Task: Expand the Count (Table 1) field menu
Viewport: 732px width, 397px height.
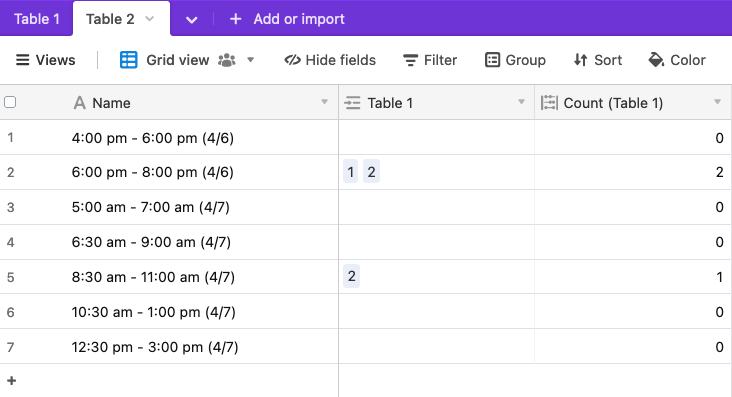Action: (718, 102)
